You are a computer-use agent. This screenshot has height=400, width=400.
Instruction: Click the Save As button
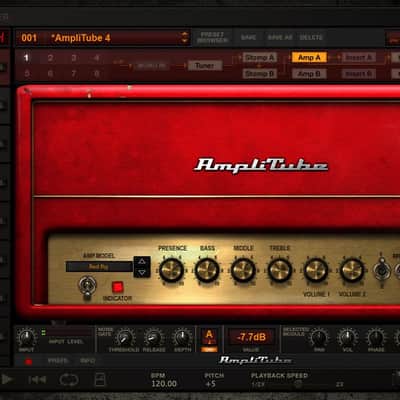[280, 37]
